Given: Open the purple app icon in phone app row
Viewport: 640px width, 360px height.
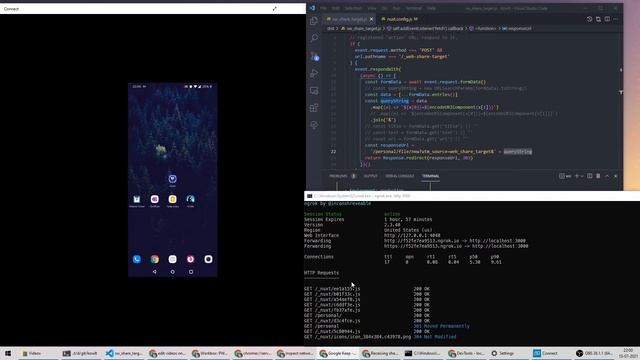Looking at the screenshot, I should click(155, 199).
